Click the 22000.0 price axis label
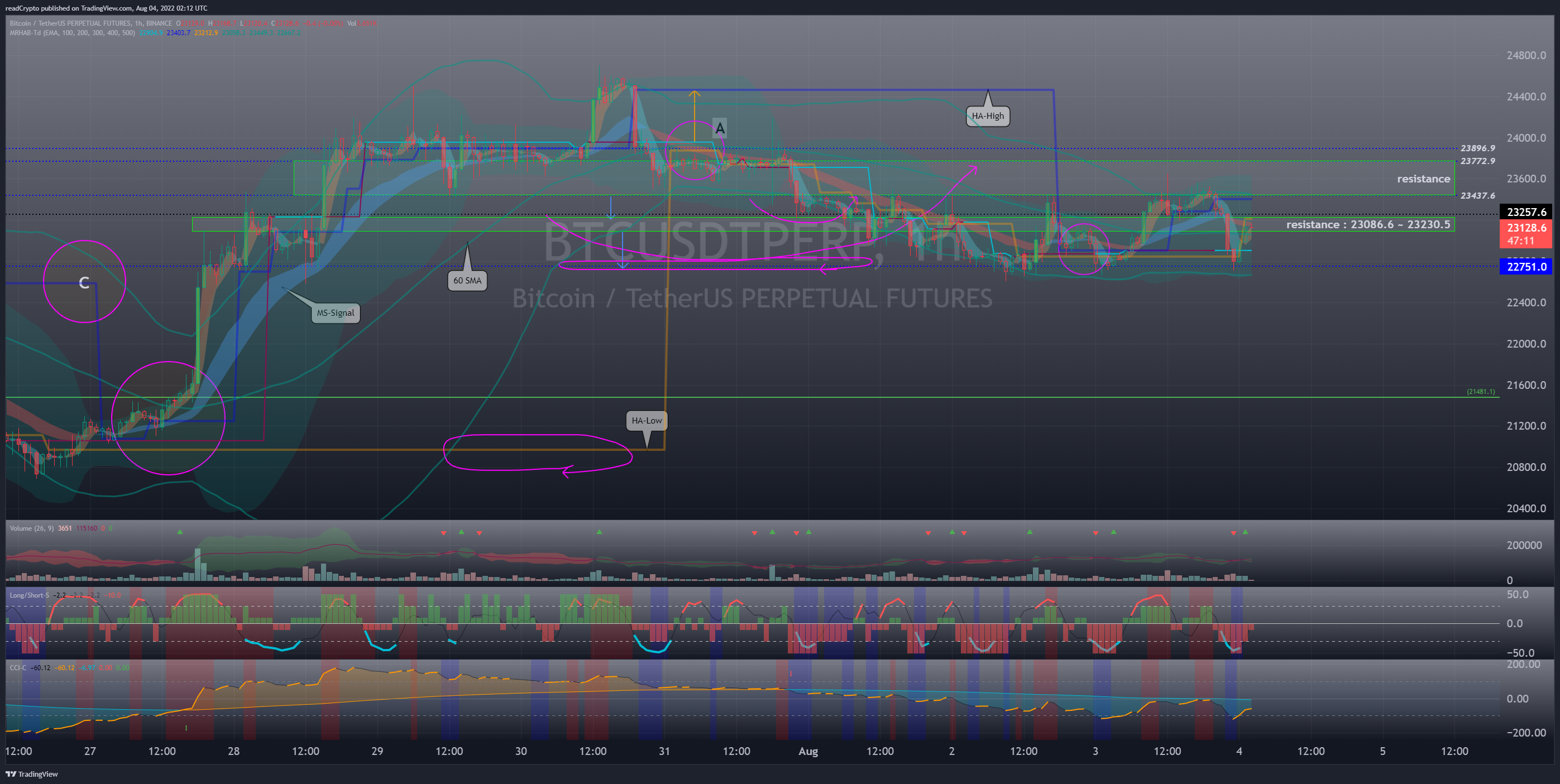The image size is (1560, 784). pos(1525,343)
